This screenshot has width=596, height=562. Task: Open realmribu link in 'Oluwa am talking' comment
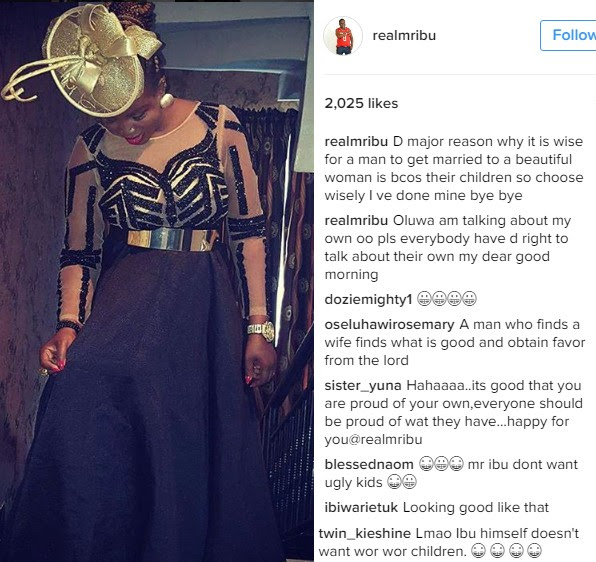(x=356, y=220)
